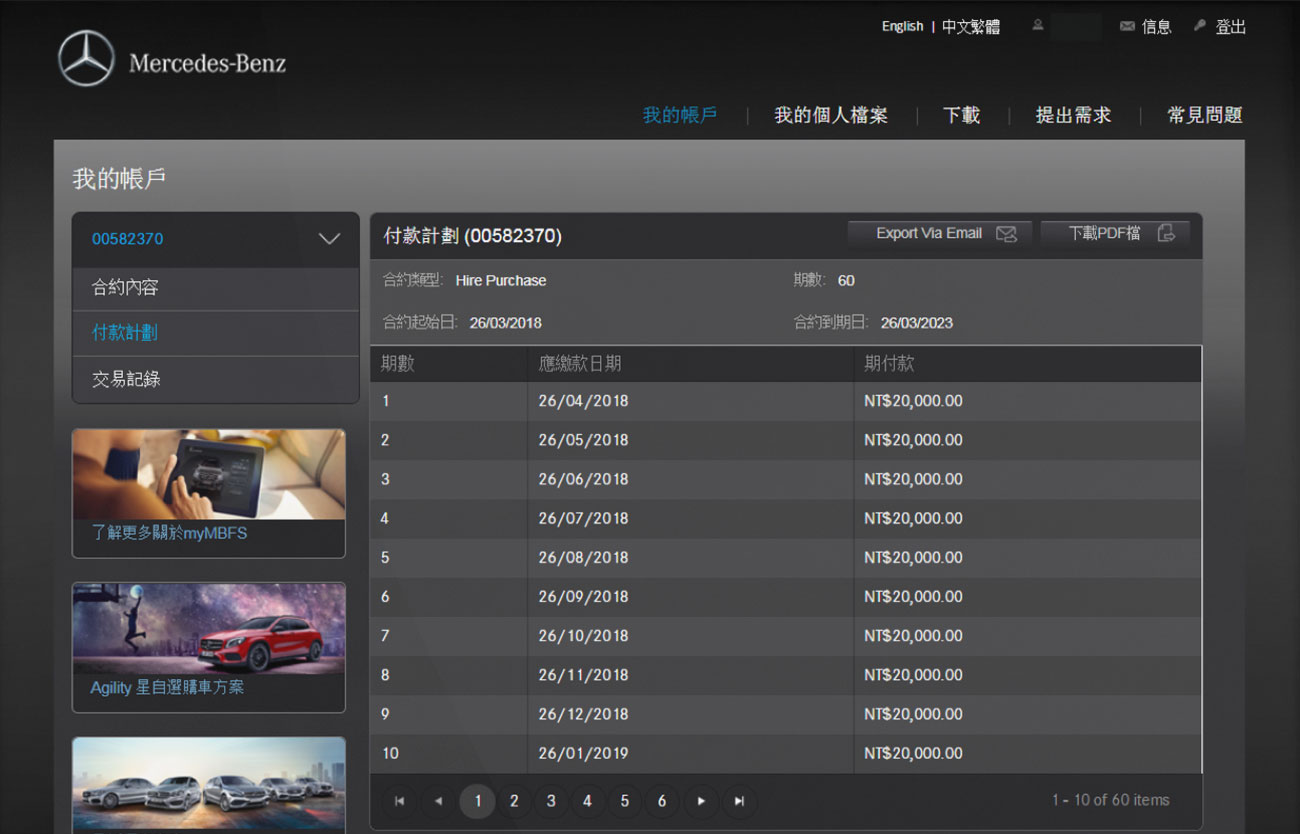Click due date 26/12/2018
This screenshot has width=1300, height=834.
pyautogui.click(x=583, y=714)
